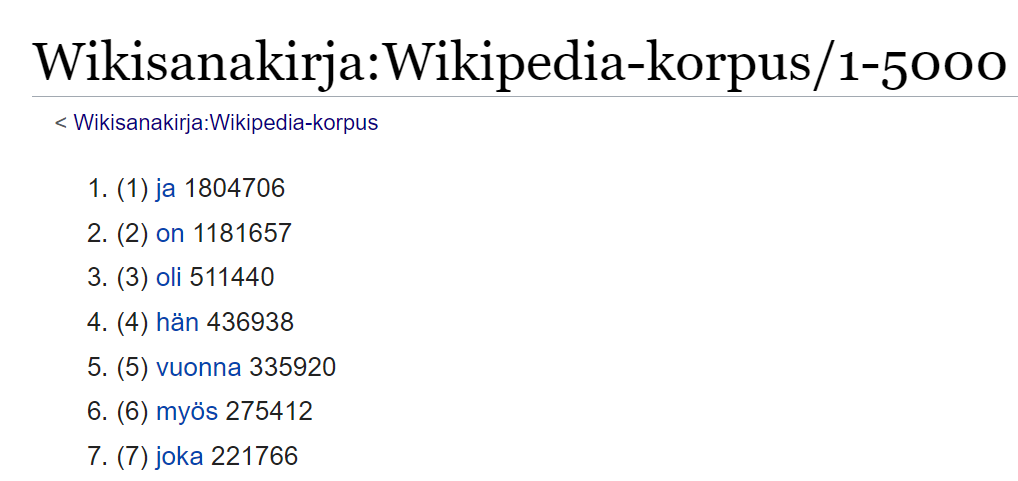This screenshot has height=481, width=1018.
Task: Click the rank marker (4) before hän
Action: (132, 322)
